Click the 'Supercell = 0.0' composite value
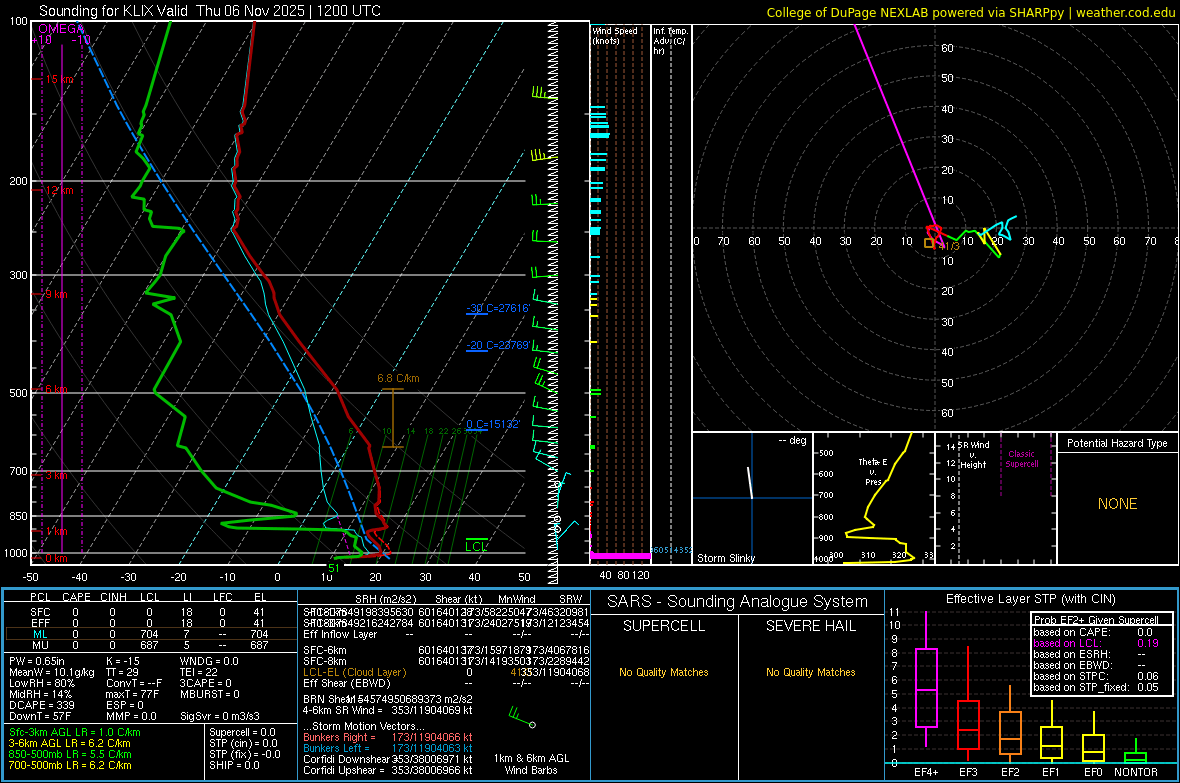This screenshot has height=783, width=1180. 242,732
